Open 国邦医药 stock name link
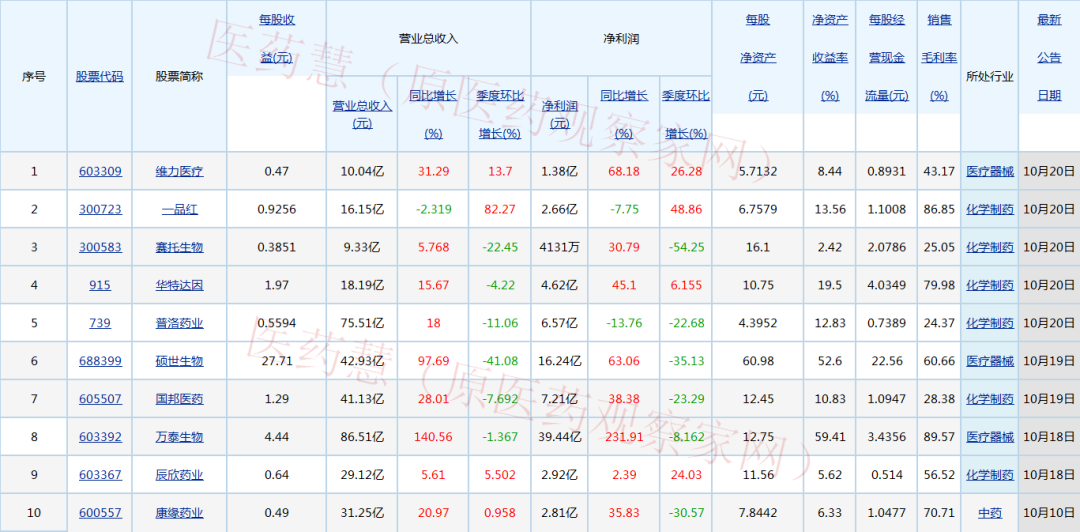Screen dimensions: 1080x532 [180, 398]
